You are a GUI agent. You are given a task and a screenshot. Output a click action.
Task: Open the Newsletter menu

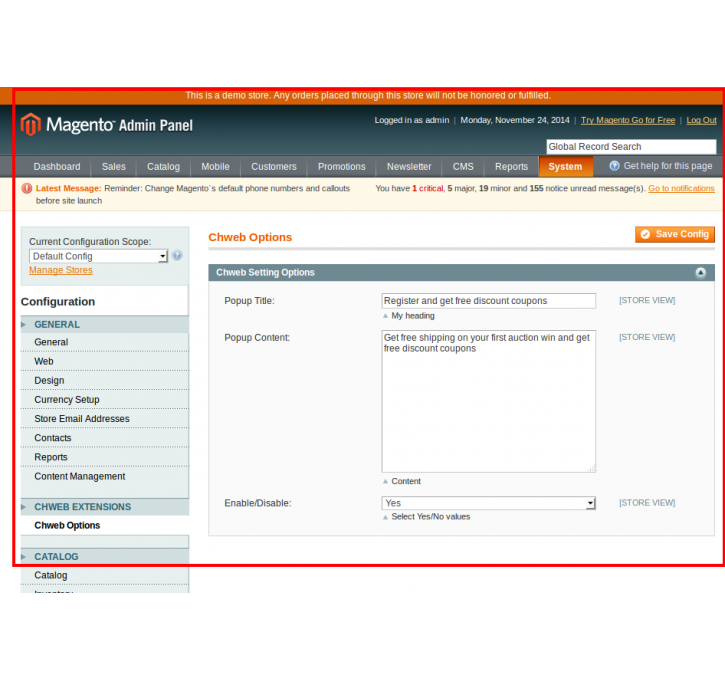pos(409,166)
